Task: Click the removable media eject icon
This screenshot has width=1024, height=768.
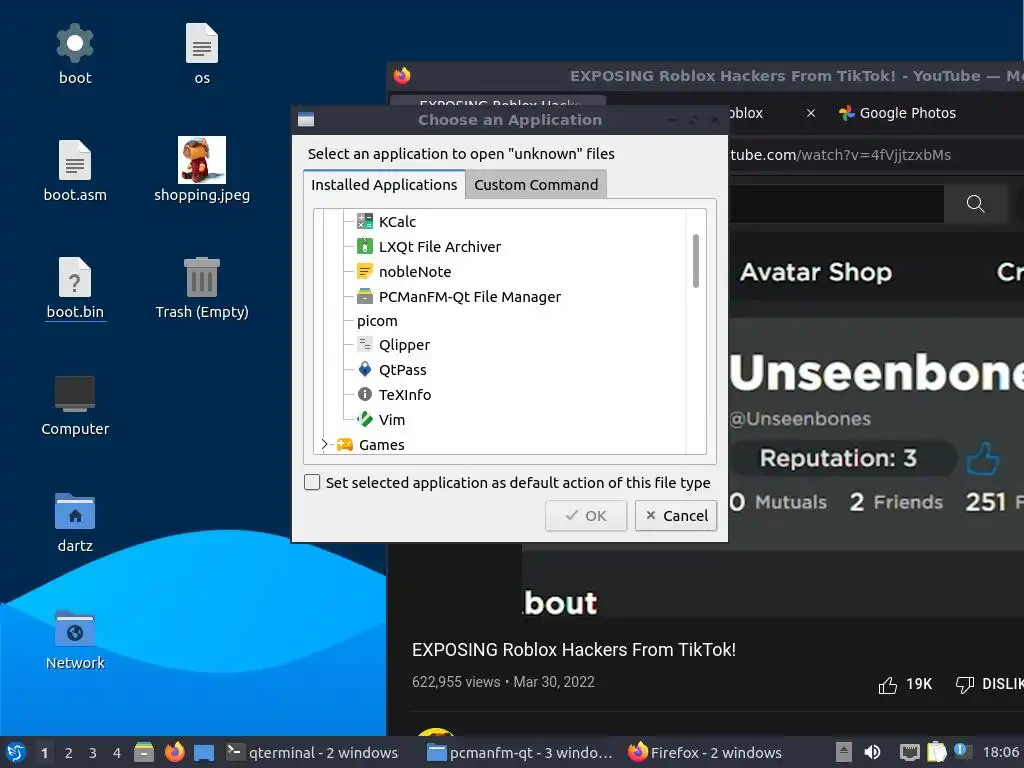Action: [x=844, y=752]
